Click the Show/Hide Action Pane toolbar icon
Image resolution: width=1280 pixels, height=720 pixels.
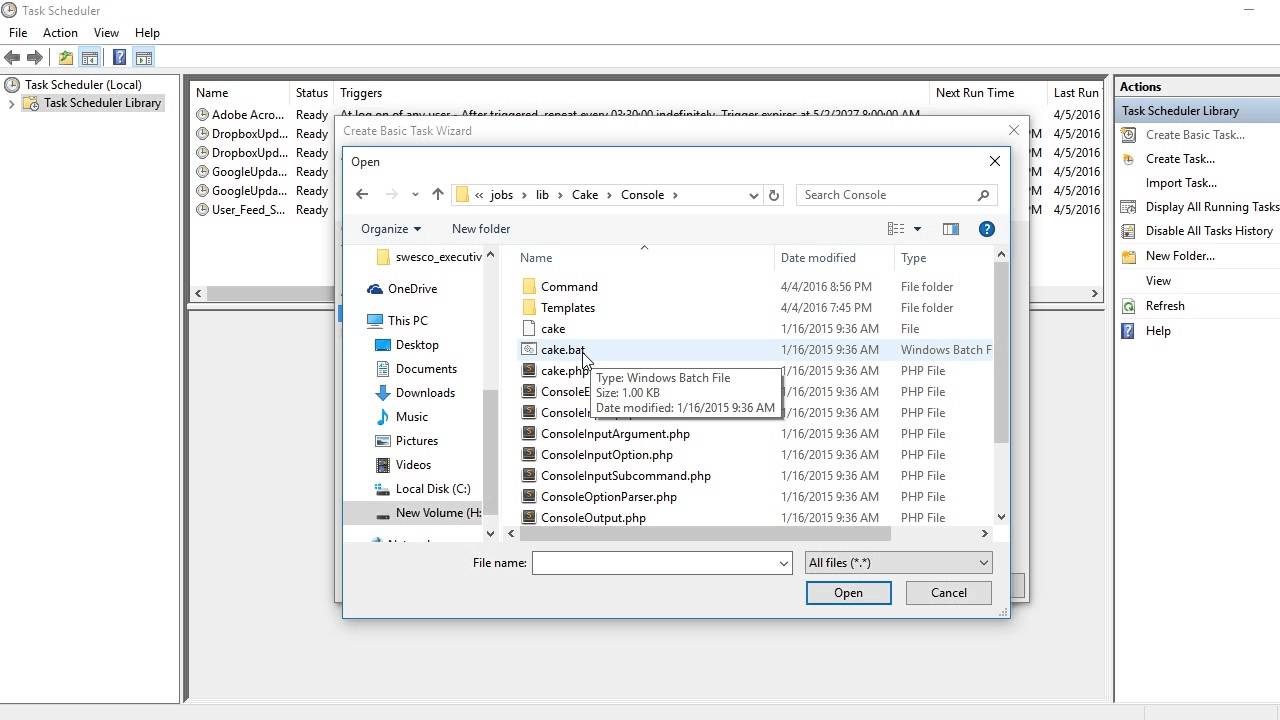143,58
